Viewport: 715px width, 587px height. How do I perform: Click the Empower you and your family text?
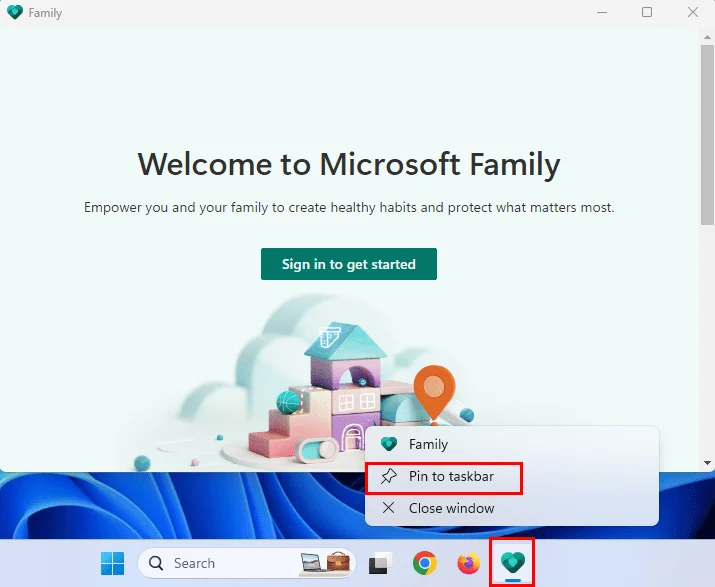pyautogui.click(x=349, y=208)
